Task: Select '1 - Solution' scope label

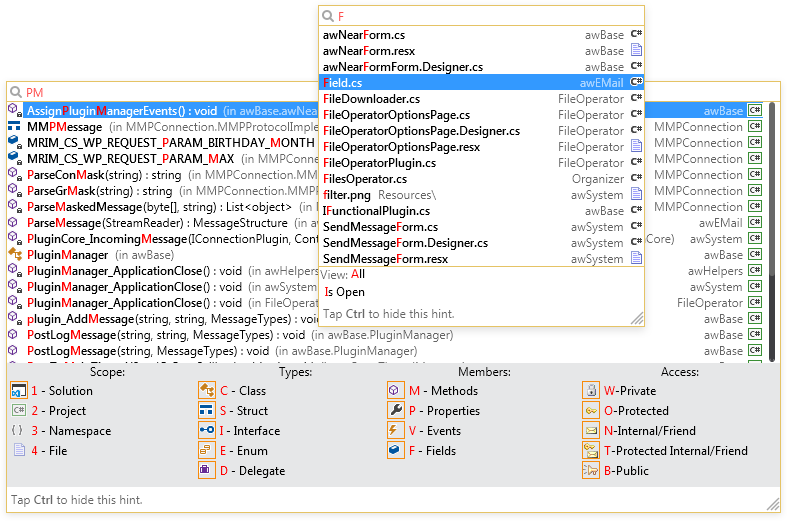Action: pyautogui.click(x=62, y=390)
